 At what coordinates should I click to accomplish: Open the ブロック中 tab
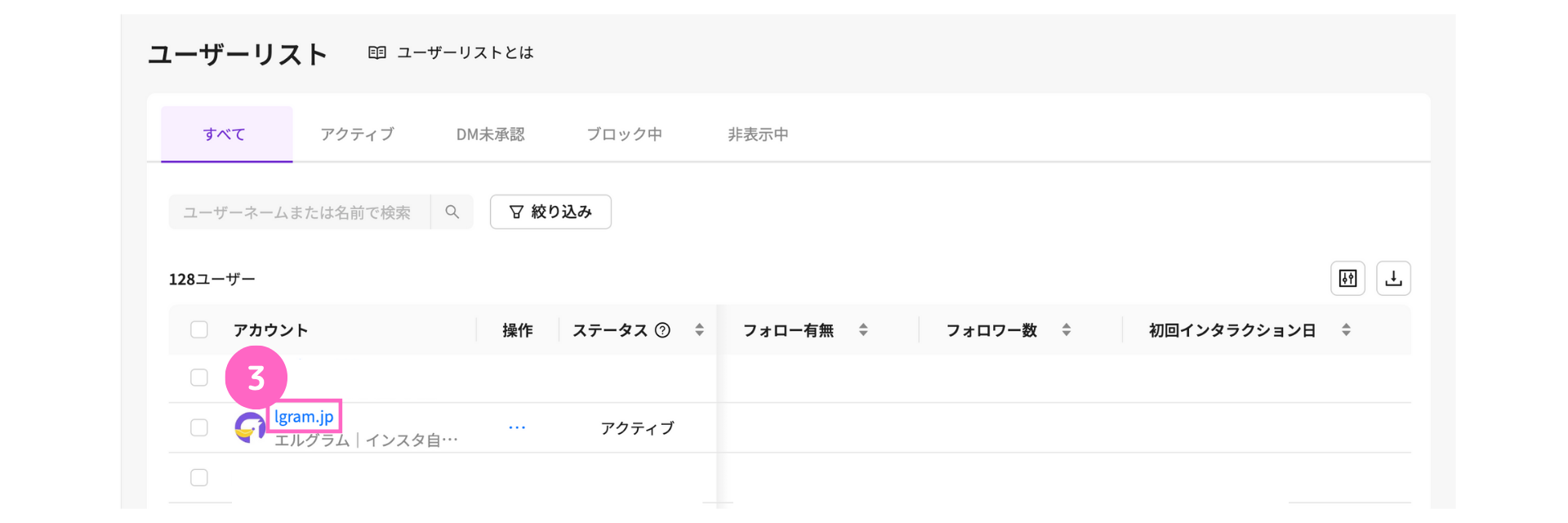pos(624,135)
